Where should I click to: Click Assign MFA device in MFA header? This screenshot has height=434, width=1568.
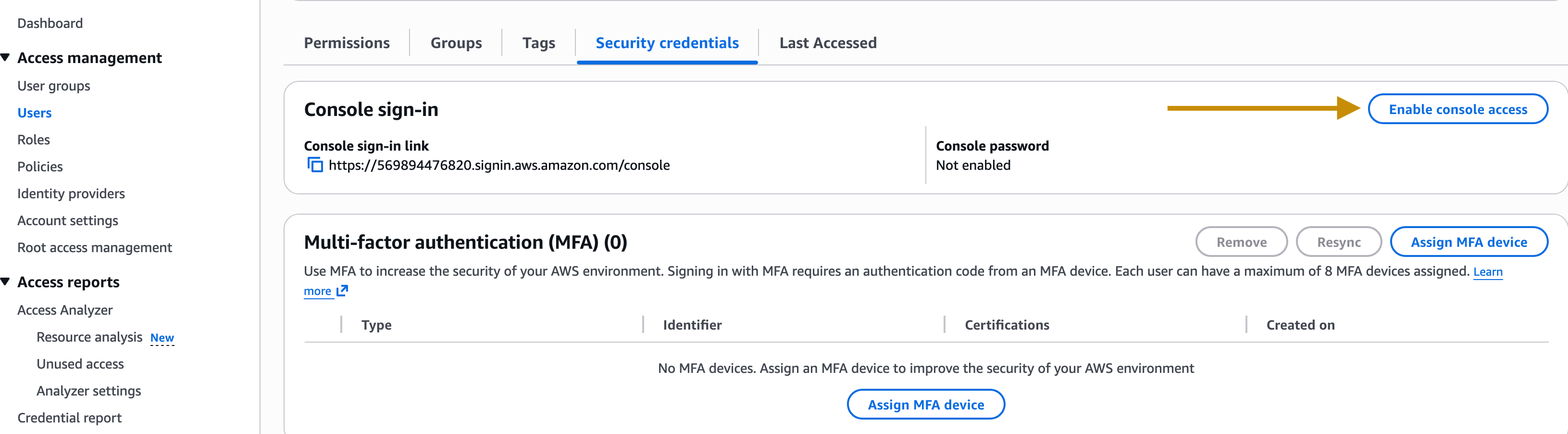1468,243
